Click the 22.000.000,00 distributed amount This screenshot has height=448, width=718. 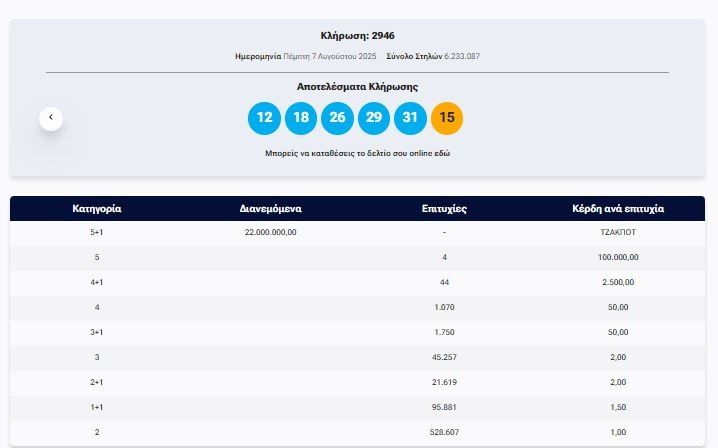pyautogui.click(x=271, y=232)
